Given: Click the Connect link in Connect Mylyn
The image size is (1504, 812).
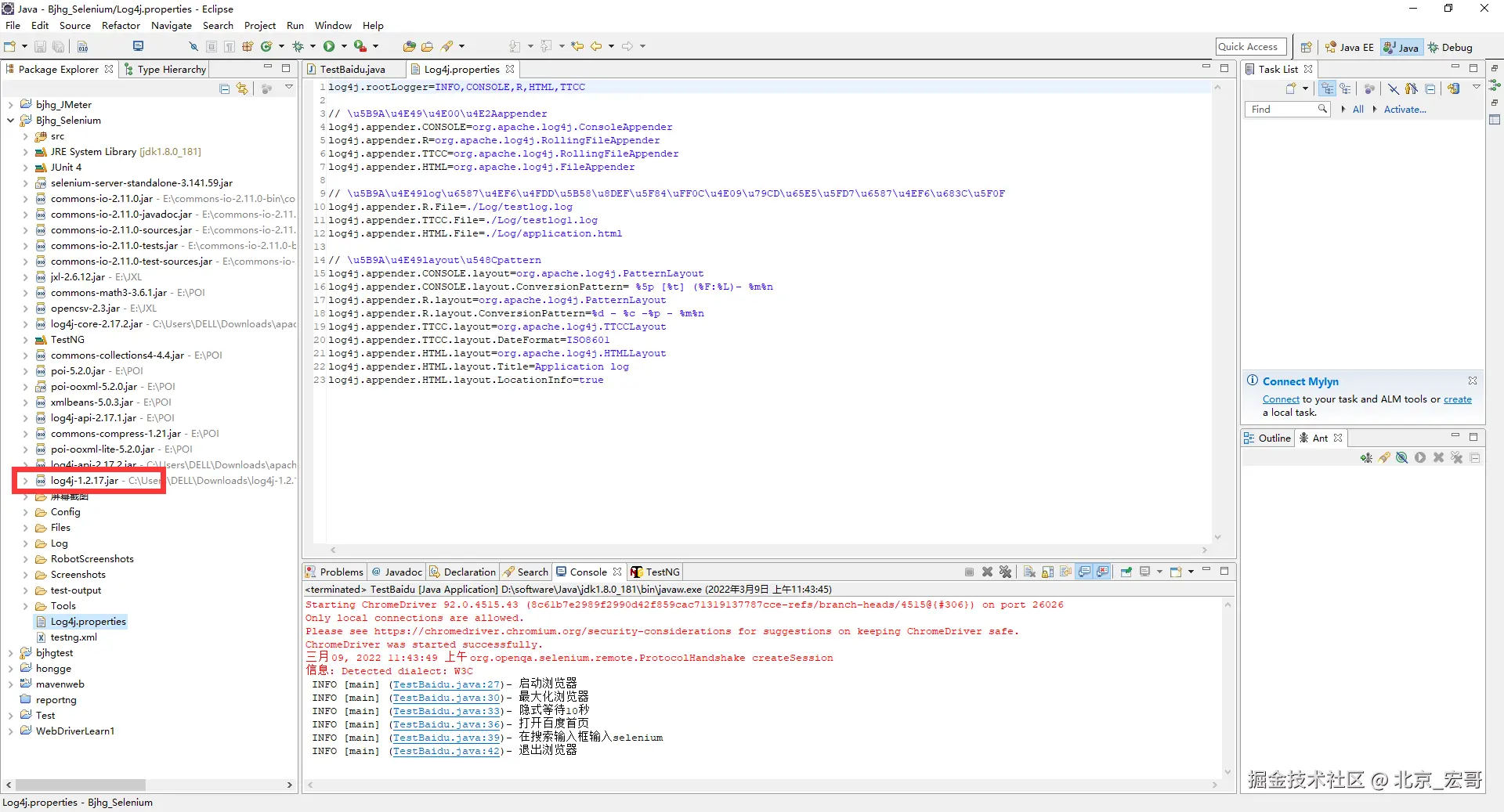Looking at the screenshot, I should coord(1281,399).
